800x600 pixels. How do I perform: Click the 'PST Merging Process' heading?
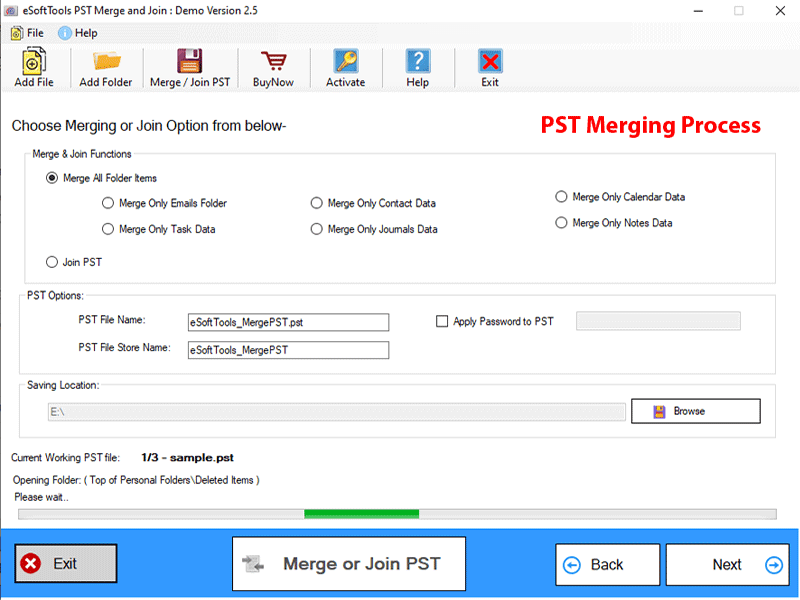(651, 126)
